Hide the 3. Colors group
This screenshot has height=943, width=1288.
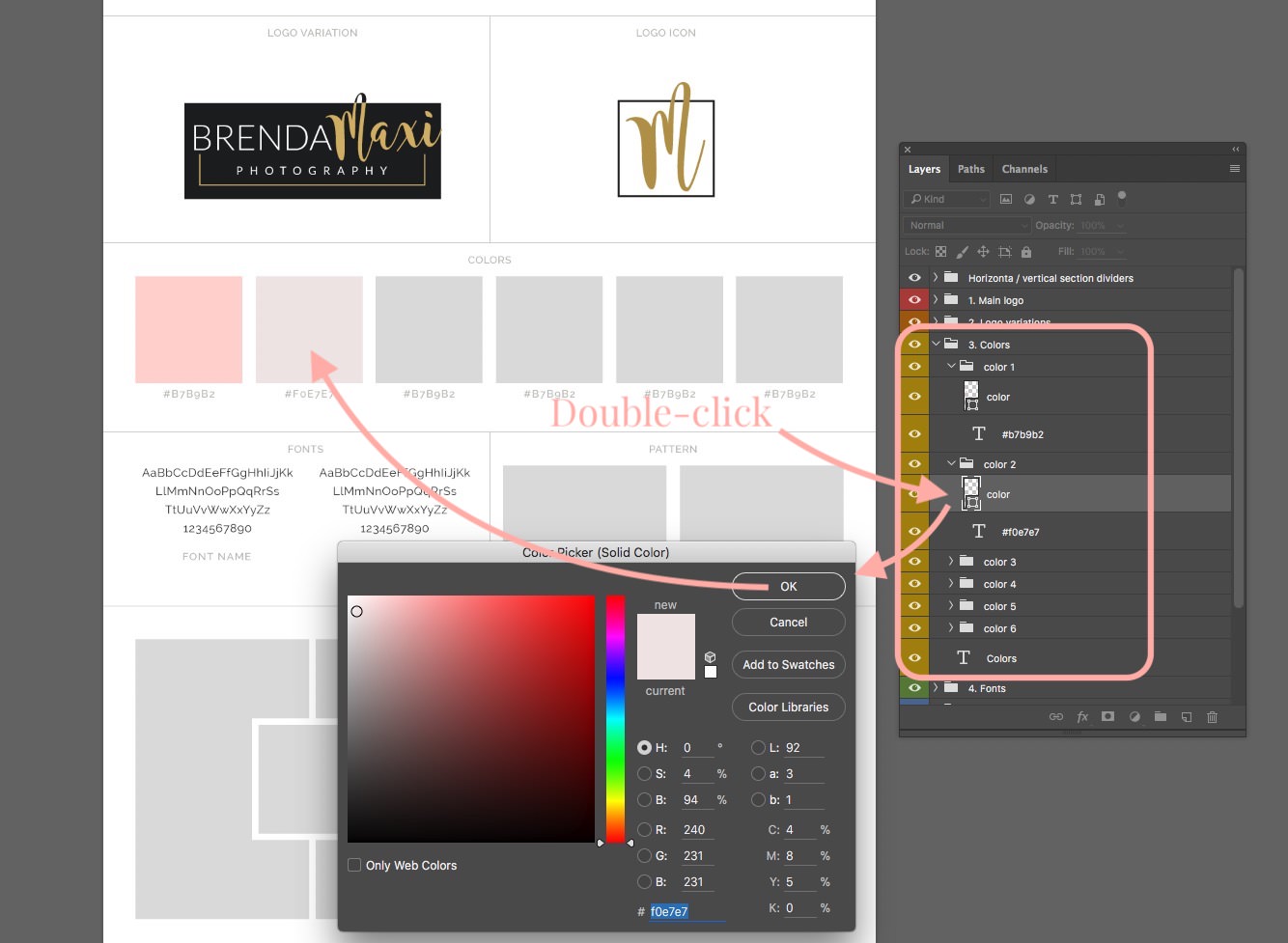pos(914,345)
